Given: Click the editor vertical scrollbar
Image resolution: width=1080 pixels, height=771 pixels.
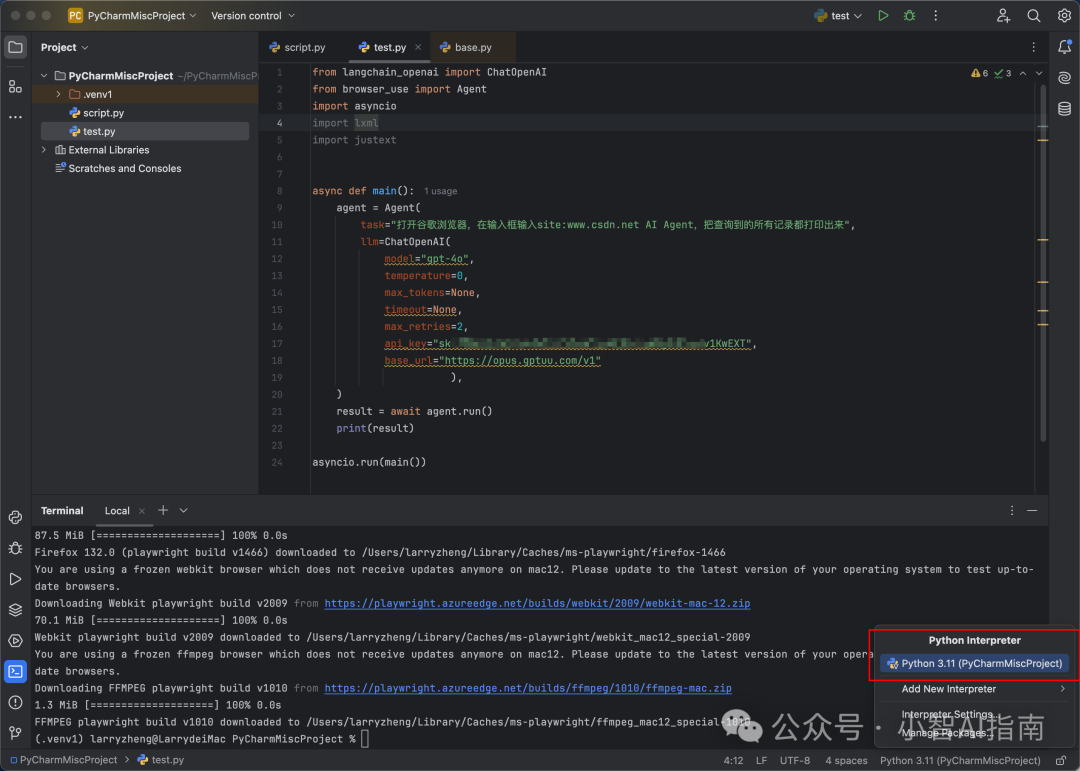Looking at the screenshot, I should 1044,260.
